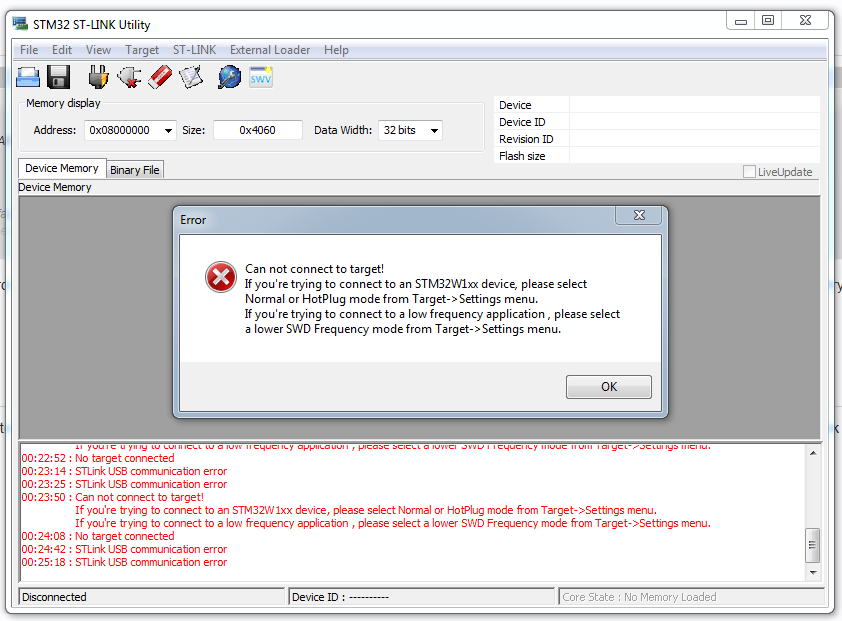
Task: Click the Update memory globe icon
Action: tap(229, 77)
